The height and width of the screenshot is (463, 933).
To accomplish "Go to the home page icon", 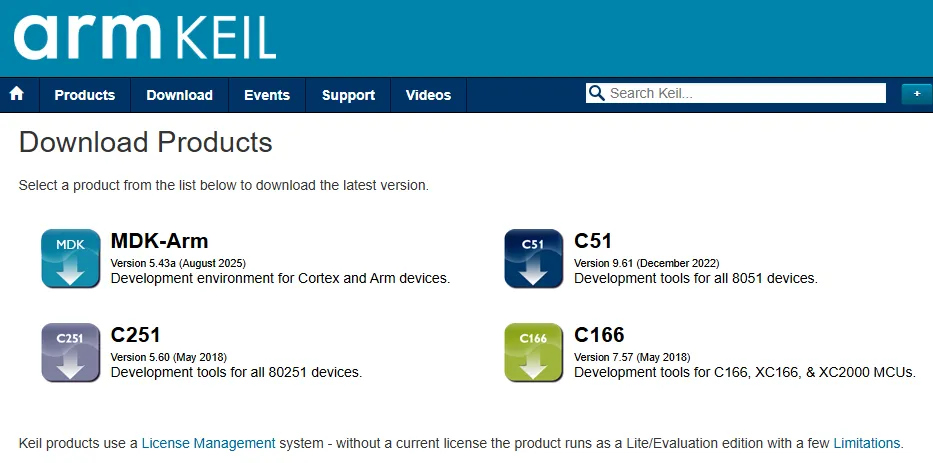I will tap(16, 94).
